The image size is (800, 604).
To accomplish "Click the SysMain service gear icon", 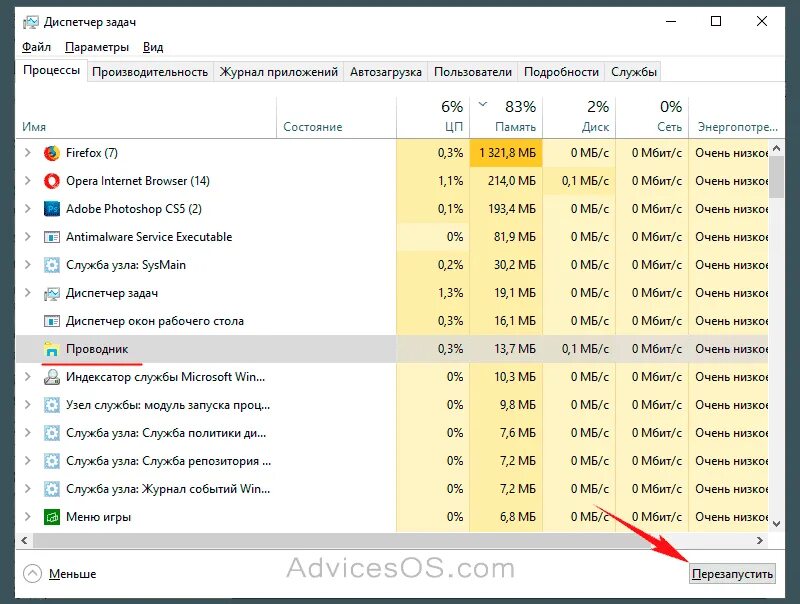I will [x=52, y=265].
